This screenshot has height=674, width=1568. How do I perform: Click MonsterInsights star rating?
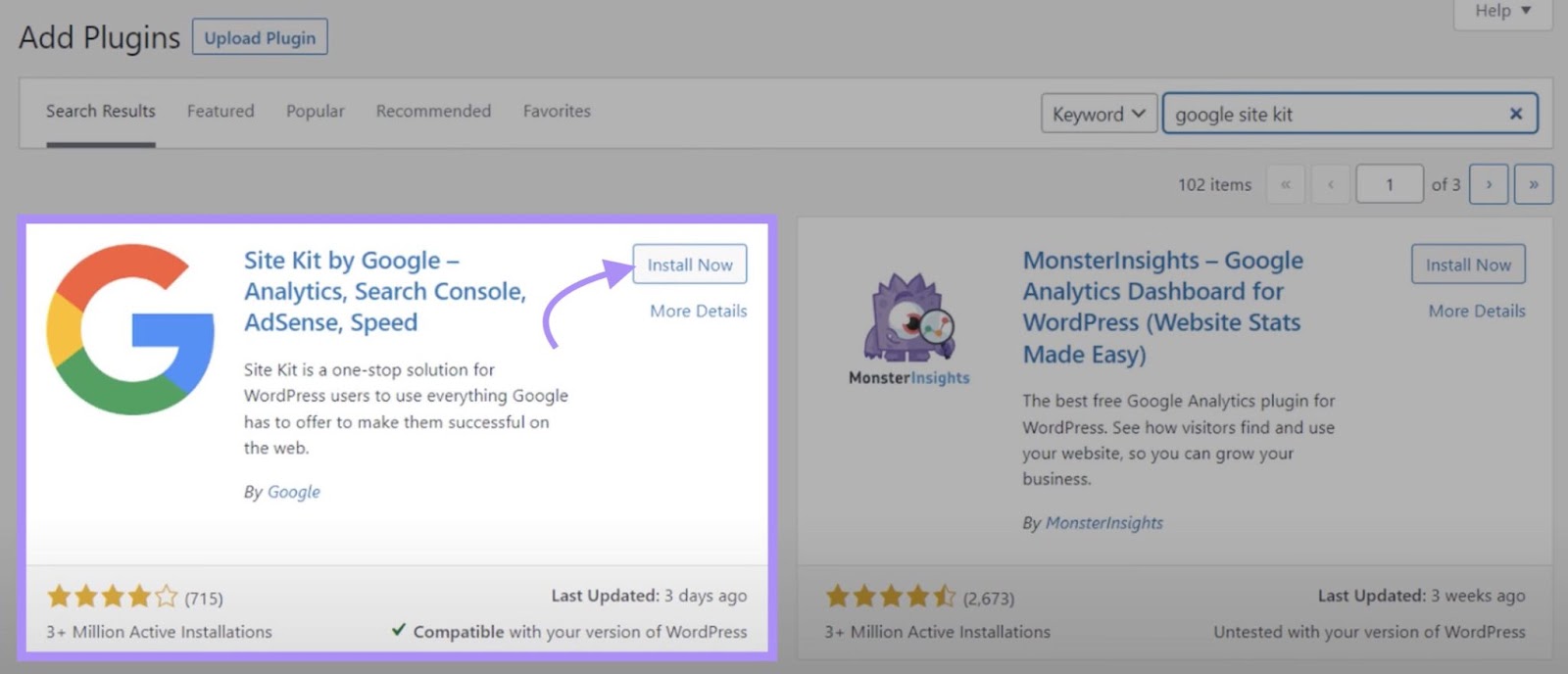click(x=890, y=597)
